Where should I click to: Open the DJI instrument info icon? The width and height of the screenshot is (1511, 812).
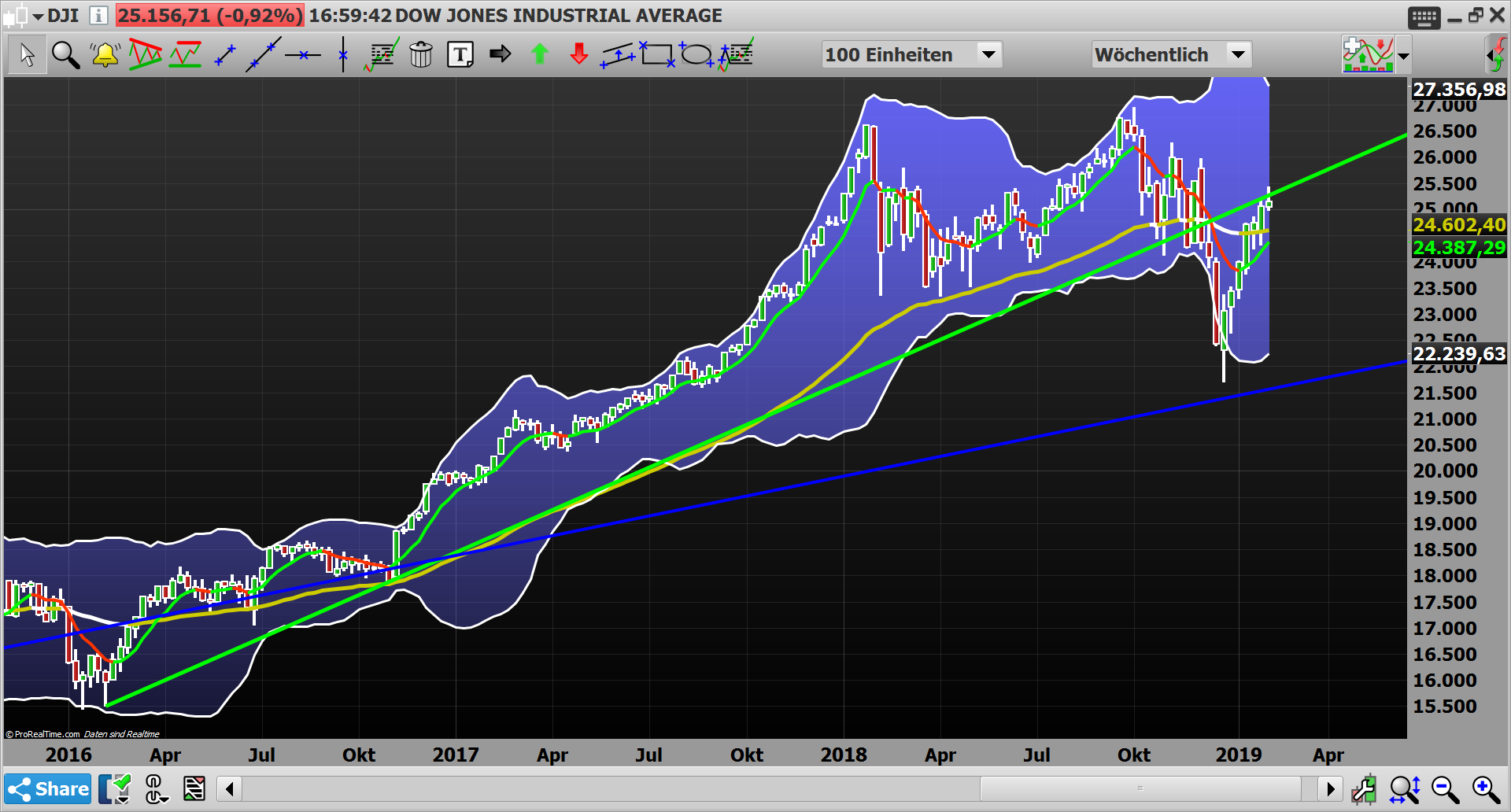pos(98,15)
